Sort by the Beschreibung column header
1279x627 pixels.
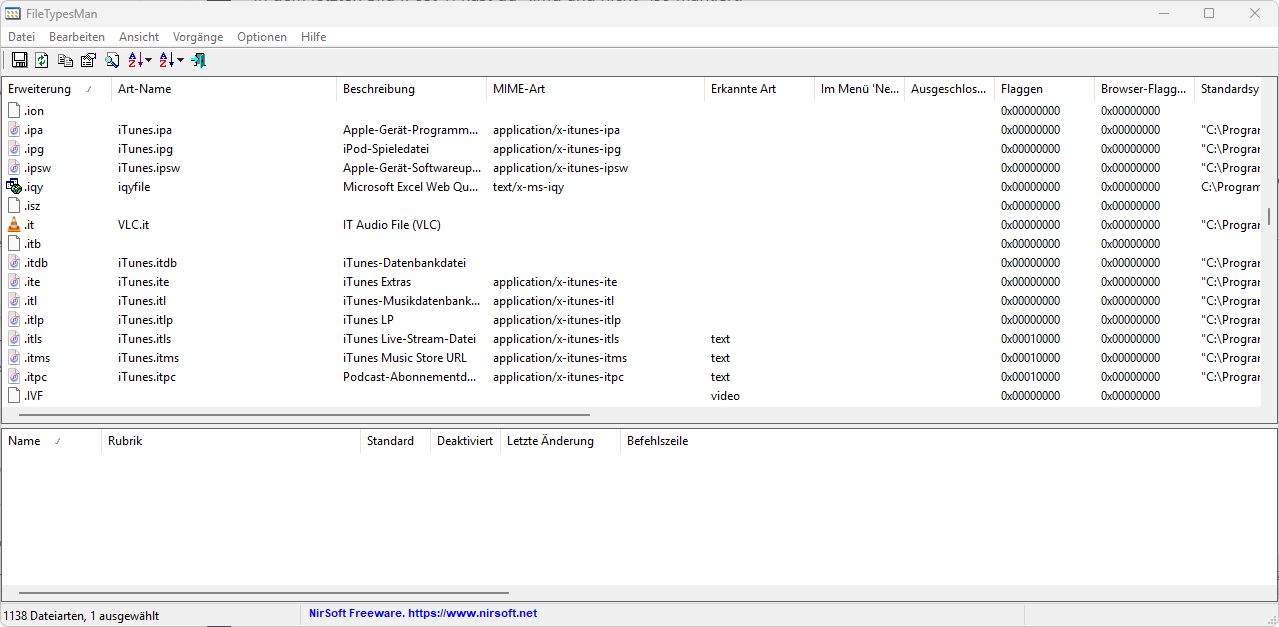point(412,89)
